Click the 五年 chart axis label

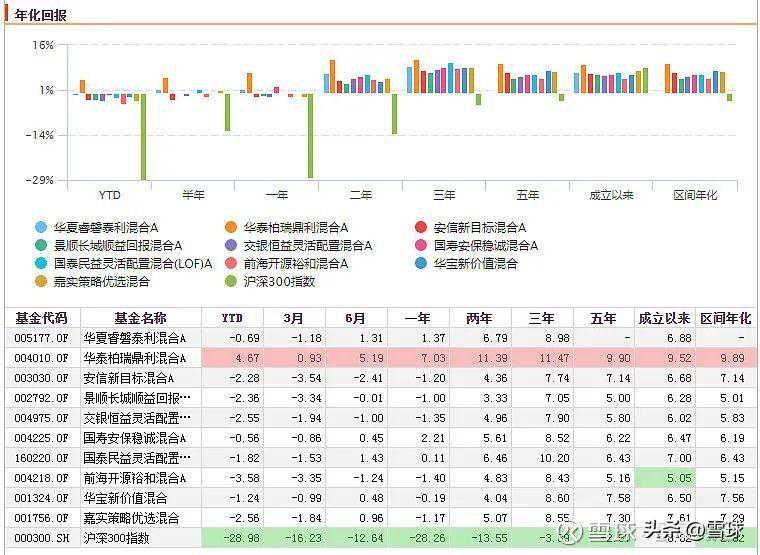pos(528,195)
